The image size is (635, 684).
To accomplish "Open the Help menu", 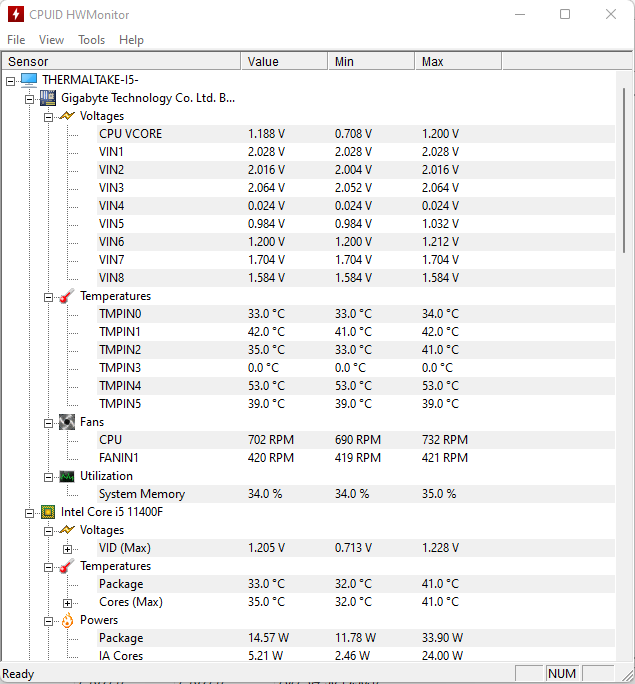I will [131, 40].
